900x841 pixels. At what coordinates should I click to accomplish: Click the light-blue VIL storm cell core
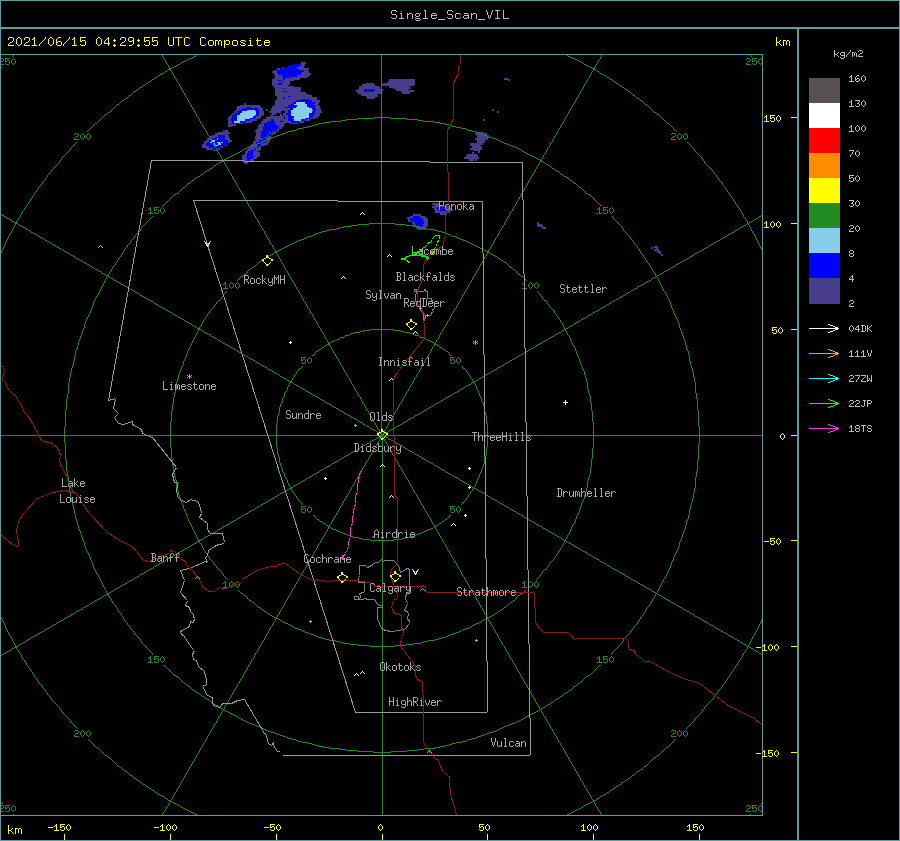301,111
